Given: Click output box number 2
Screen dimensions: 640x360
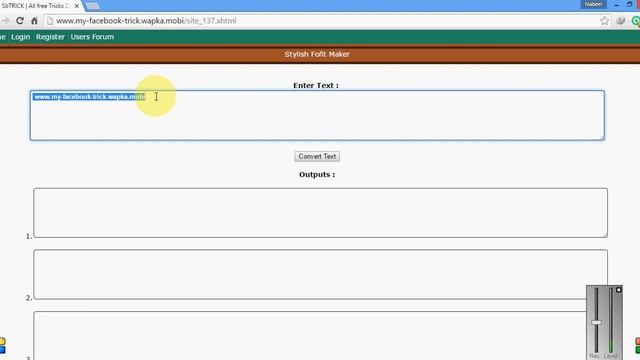Looking at the screenshot, I should click(320, 274).
